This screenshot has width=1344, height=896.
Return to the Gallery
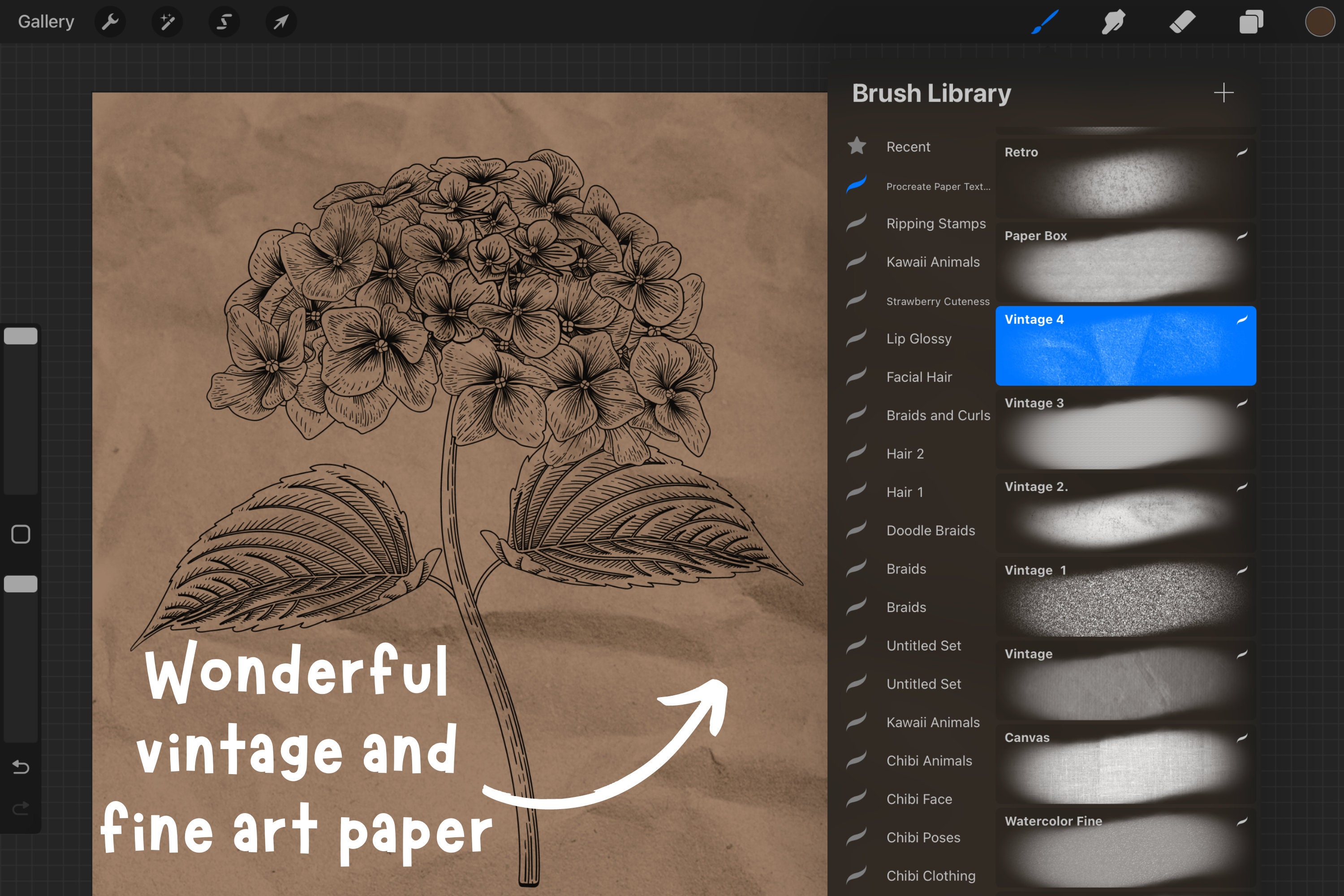click(46, 21)
